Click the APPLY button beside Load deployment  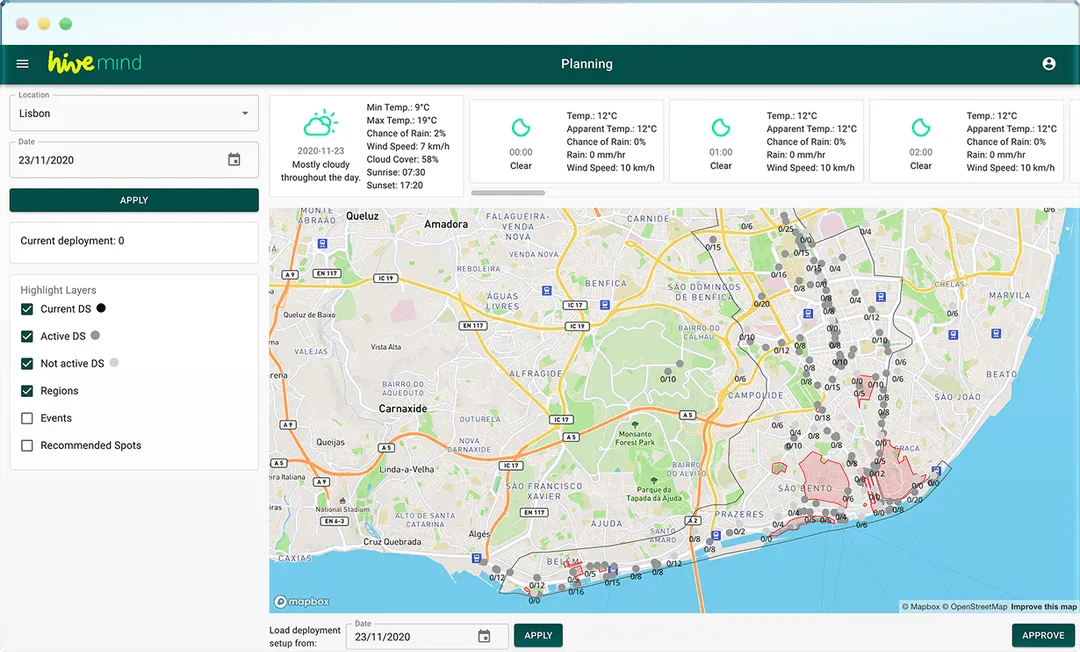point(538,635)
